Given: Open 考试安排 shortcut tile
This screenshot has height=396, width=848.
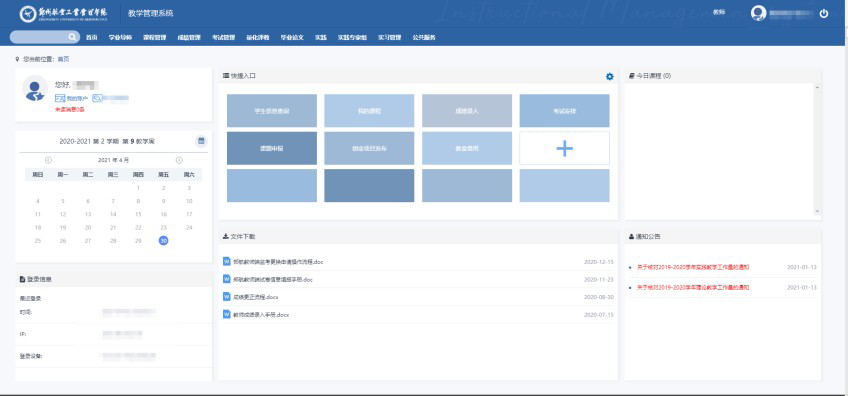Looking at the screenshot, I should pyautogui.click(x=564, y=110).
